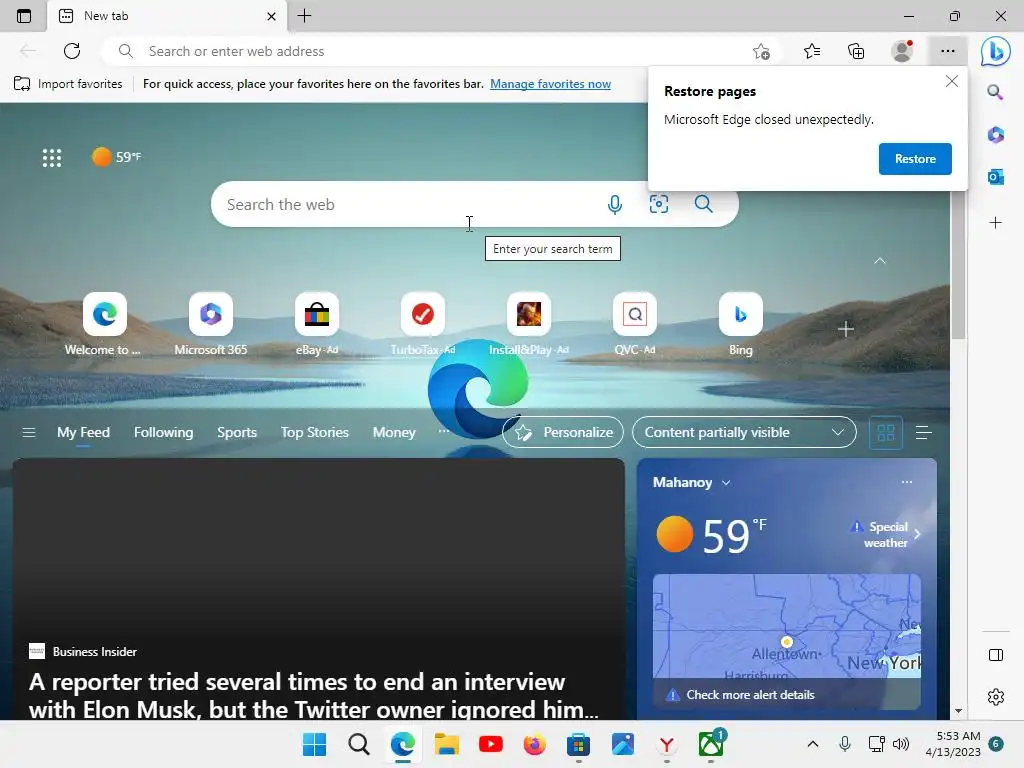Click Check more alert details
The image size is (1024, 768).
(750, 695)
